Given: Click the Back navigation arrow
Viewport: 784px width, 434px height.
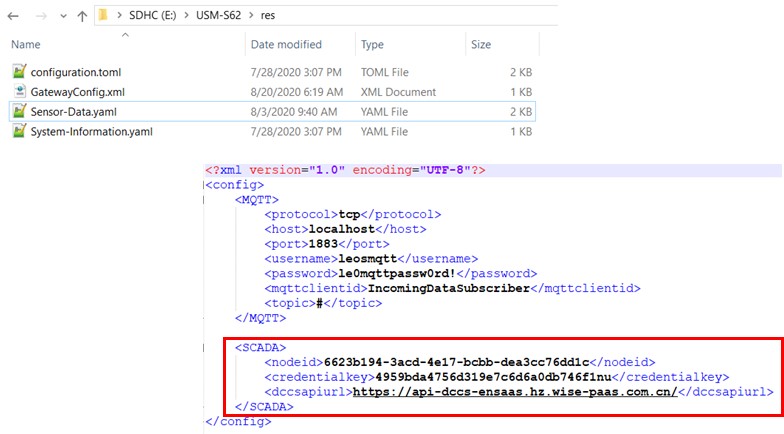Looking at the screenshot, I should (14, 16).
